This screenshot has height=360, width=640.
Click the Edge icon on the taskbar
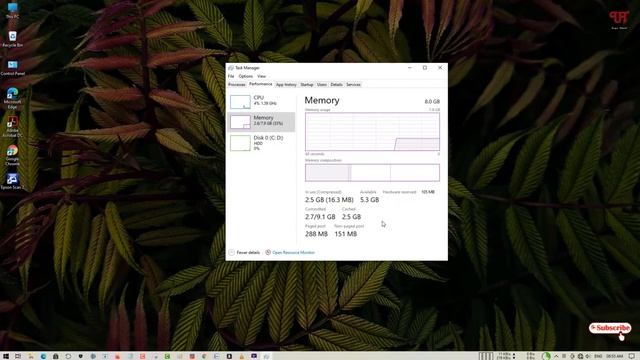click(x=43, y=356)
